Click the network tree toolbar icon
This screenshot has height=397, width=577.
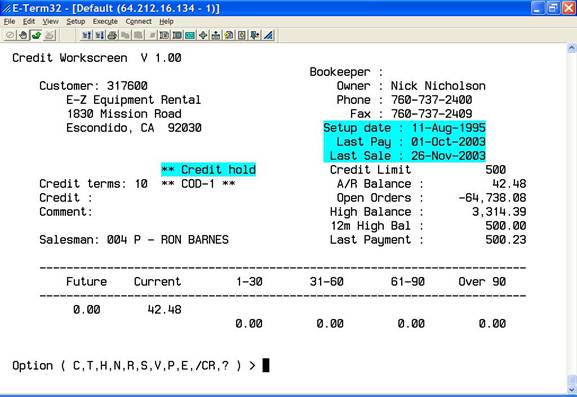pos(216,35)
